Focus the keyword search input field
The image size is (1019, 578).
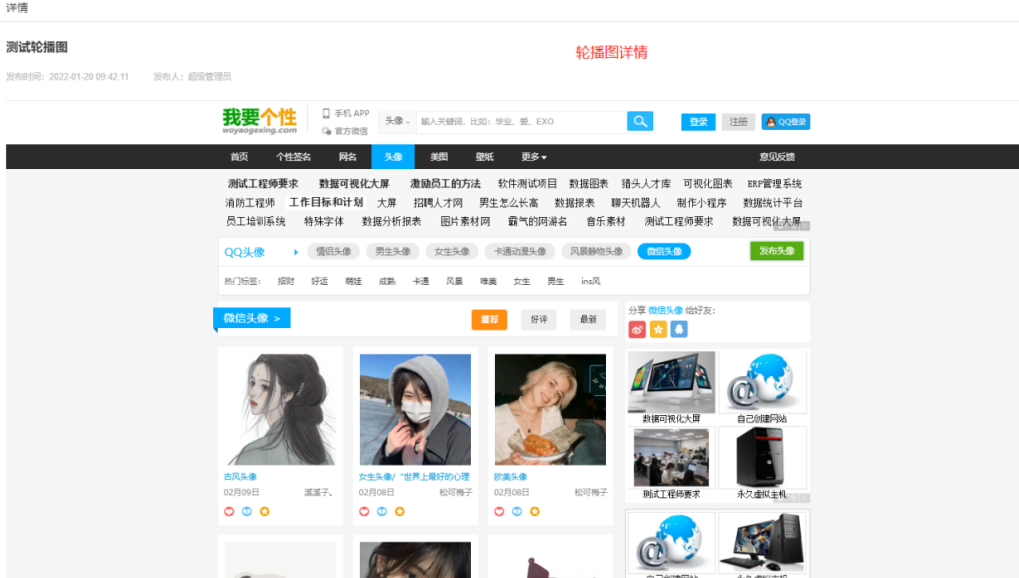click(x=521, y=121)
